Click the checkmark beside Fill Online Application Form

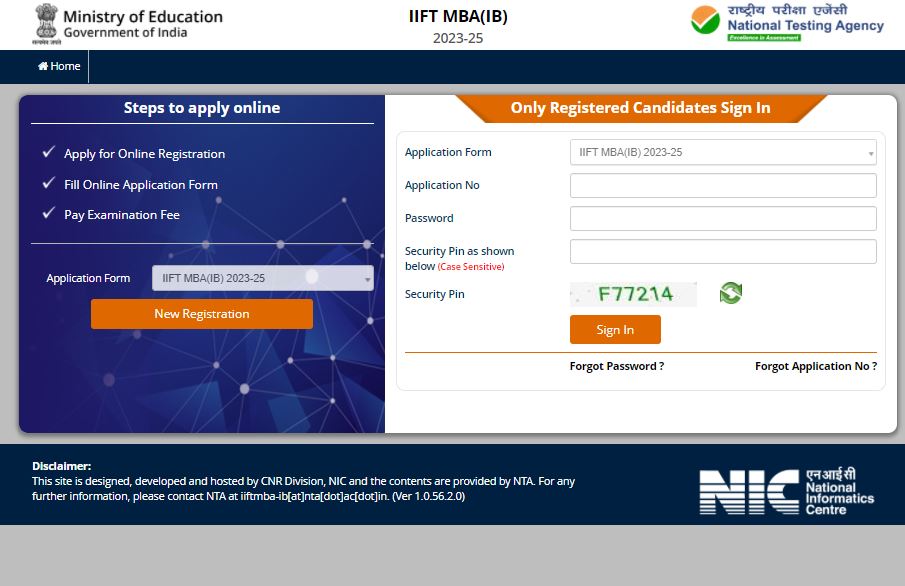pos(49,184)
